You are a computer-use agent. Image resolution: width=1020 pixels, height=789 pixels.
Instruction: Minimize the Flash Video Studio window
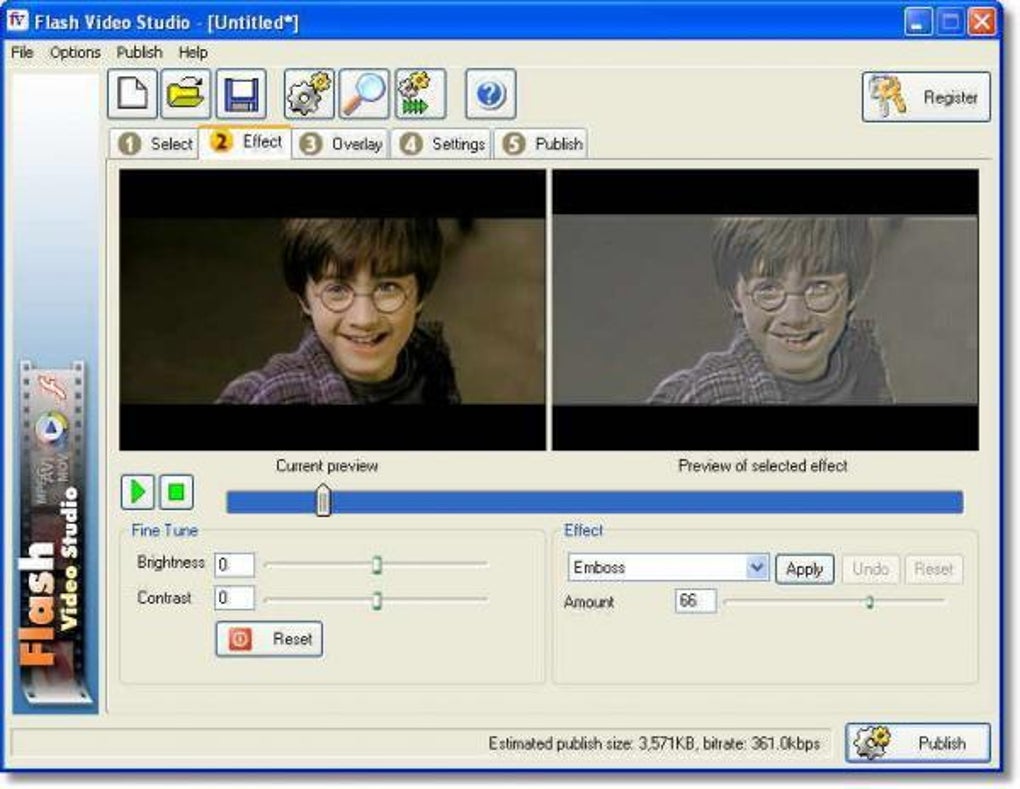click(917, 22)
